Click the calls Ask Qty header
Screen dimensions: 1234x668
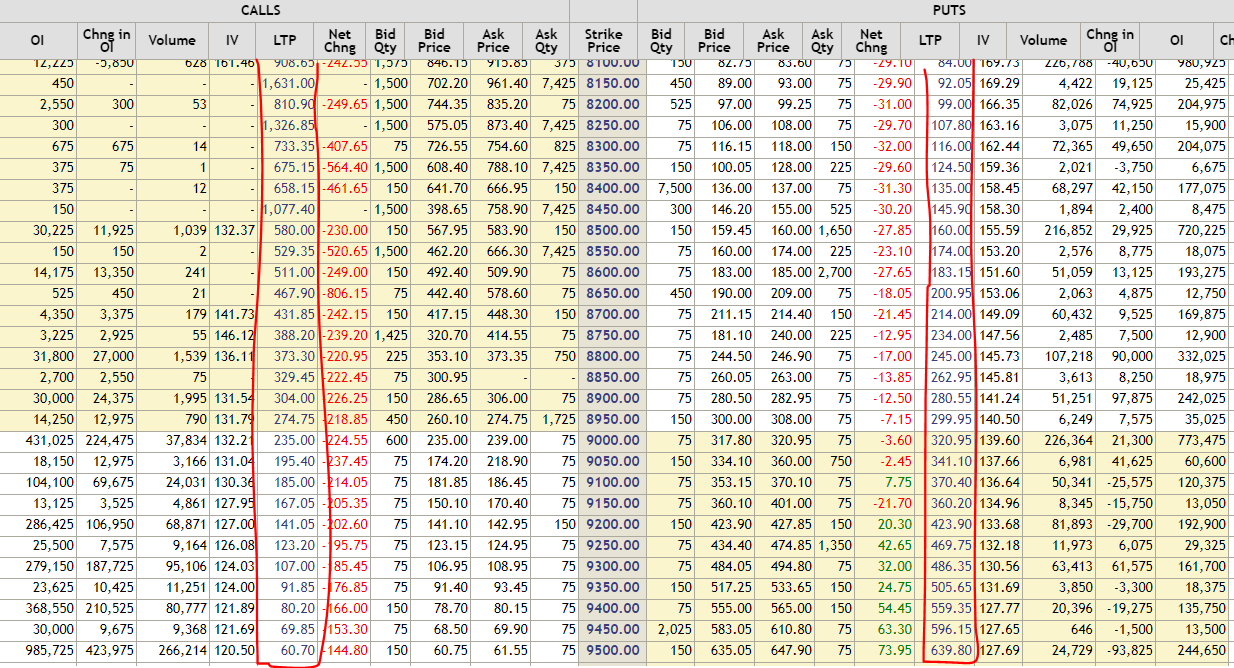point(546,41)
